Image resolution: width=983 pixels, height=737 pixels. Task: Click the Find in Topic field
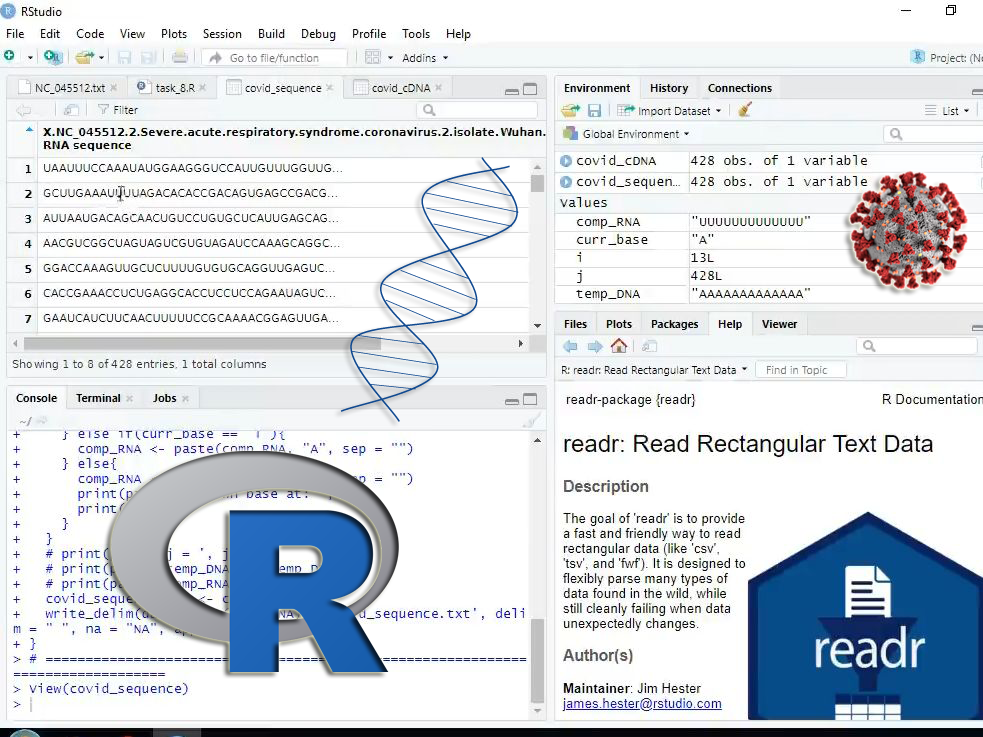click(x=801, y=370)
